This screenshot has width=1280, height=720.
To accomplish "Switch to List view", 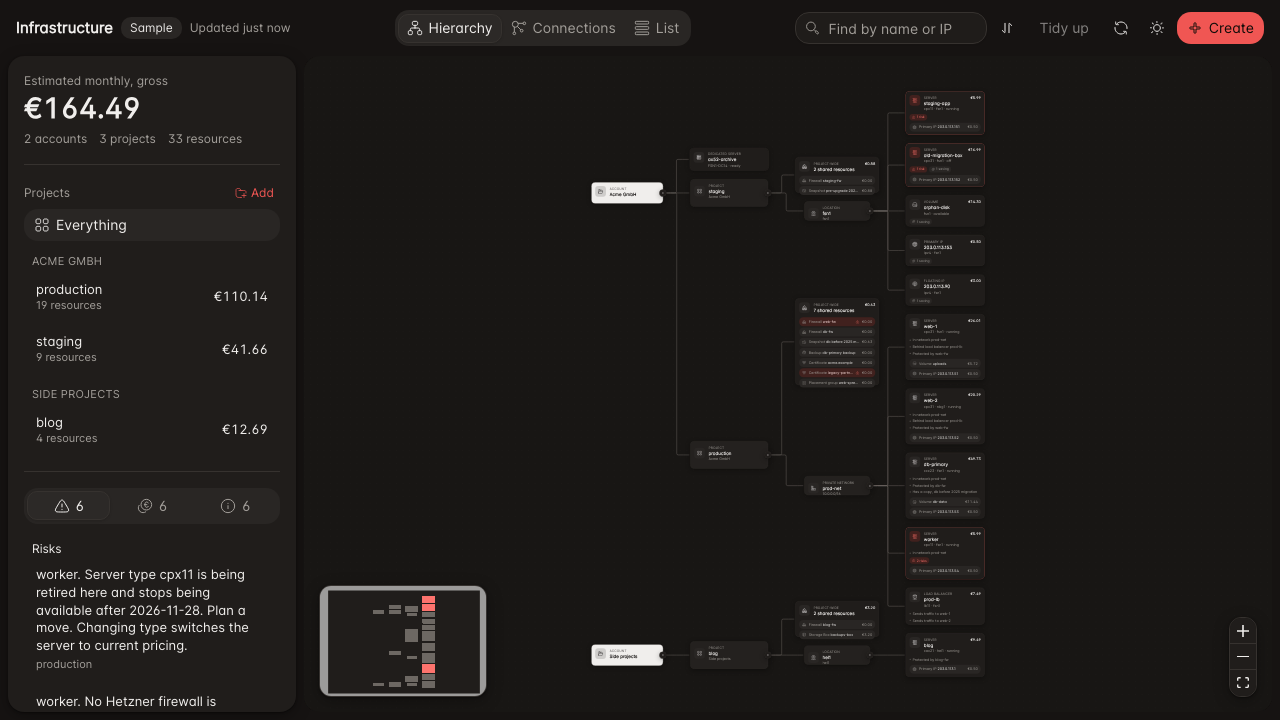I will [656, 28].
